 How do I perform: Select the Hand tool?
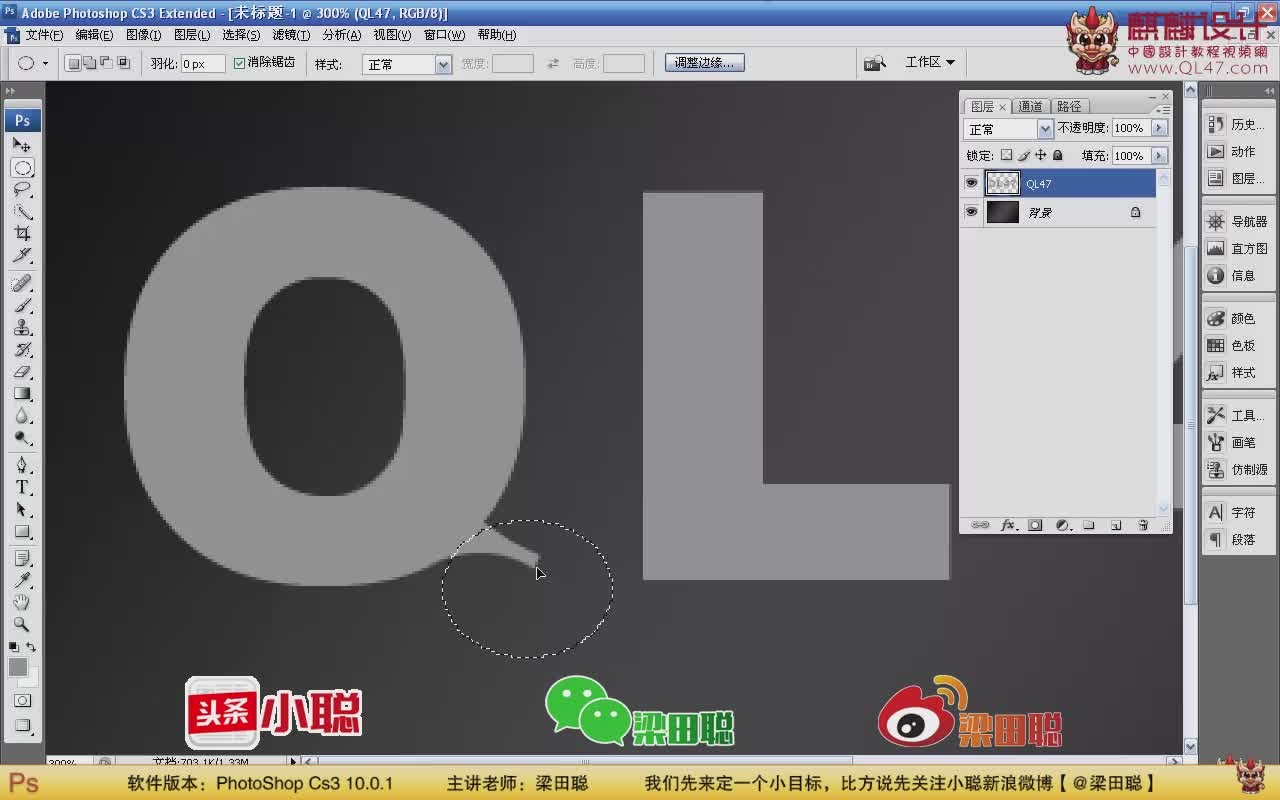(x=22, y=602)
